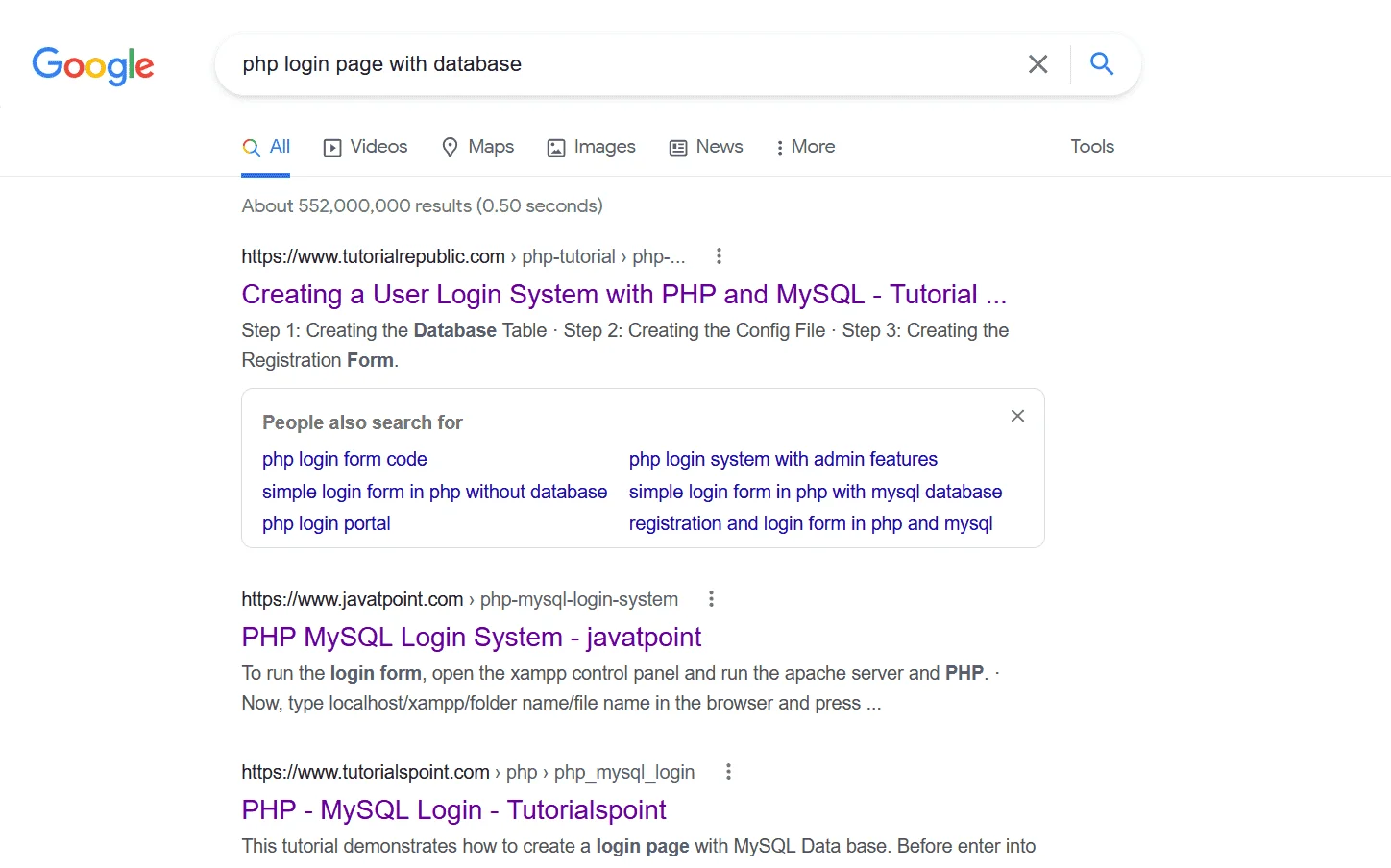
Task: Open the Tools filter options
Action: 1092,147
